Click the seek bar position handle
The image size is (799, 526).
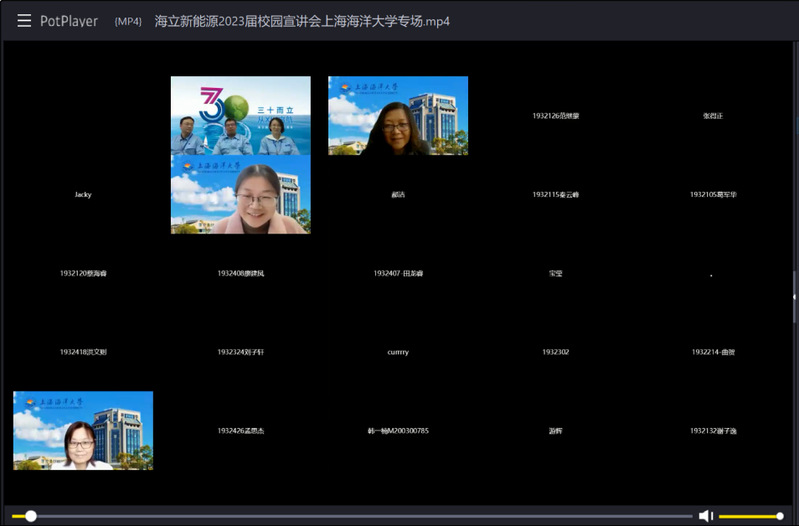pos(31,516)
